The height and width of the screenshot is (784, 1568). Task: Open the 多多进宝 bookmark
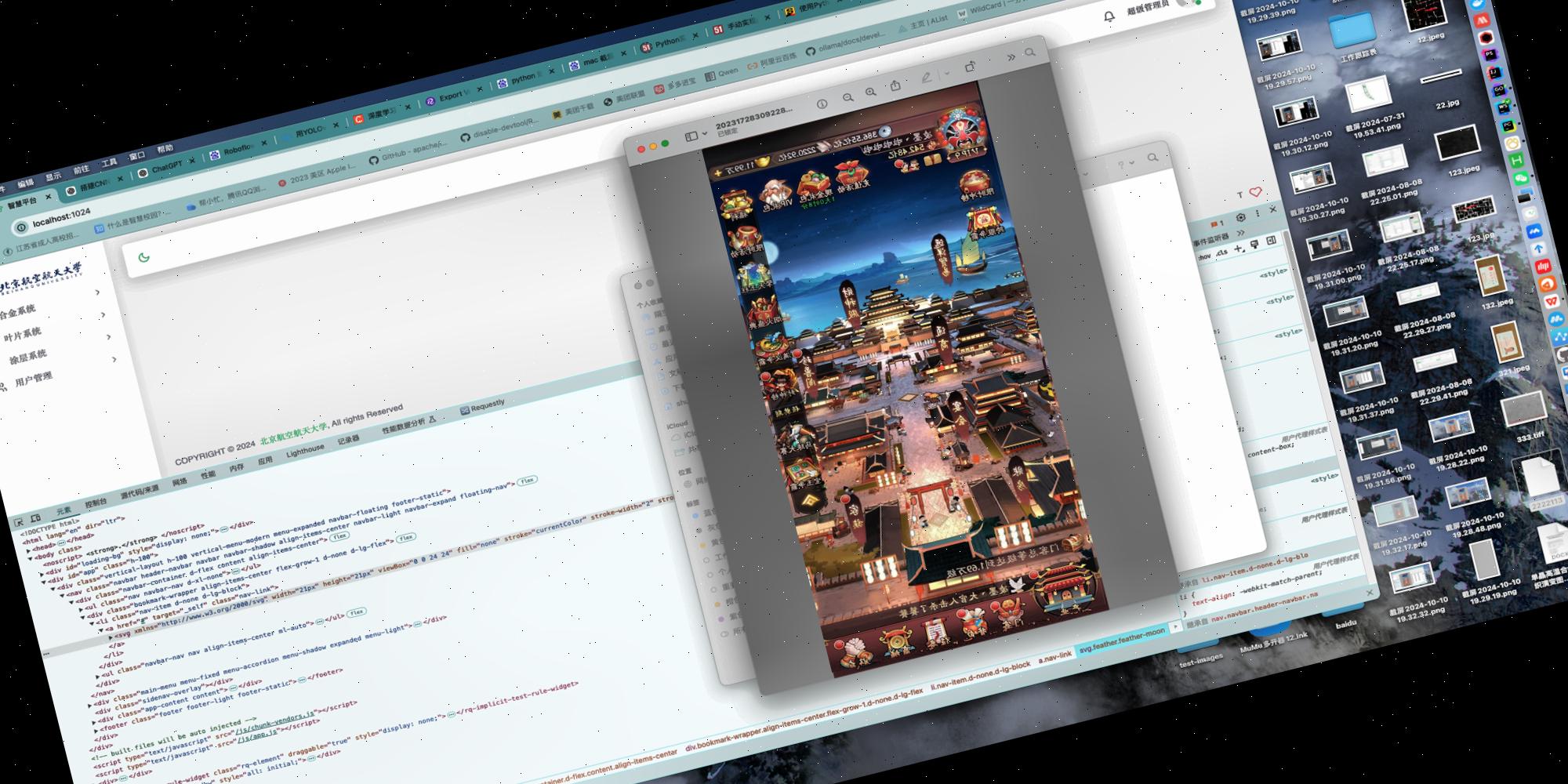674,85
